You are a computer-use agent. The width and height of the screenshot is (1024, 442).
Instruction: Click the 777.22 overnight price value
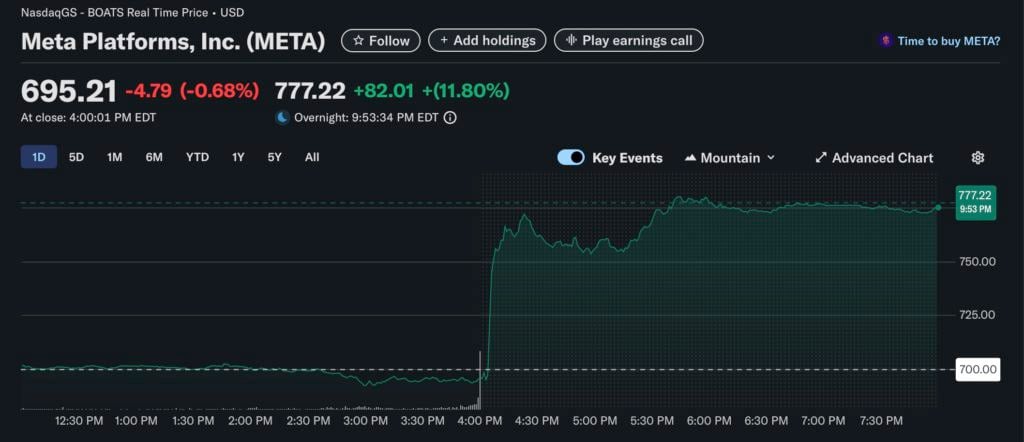point(310,91)
